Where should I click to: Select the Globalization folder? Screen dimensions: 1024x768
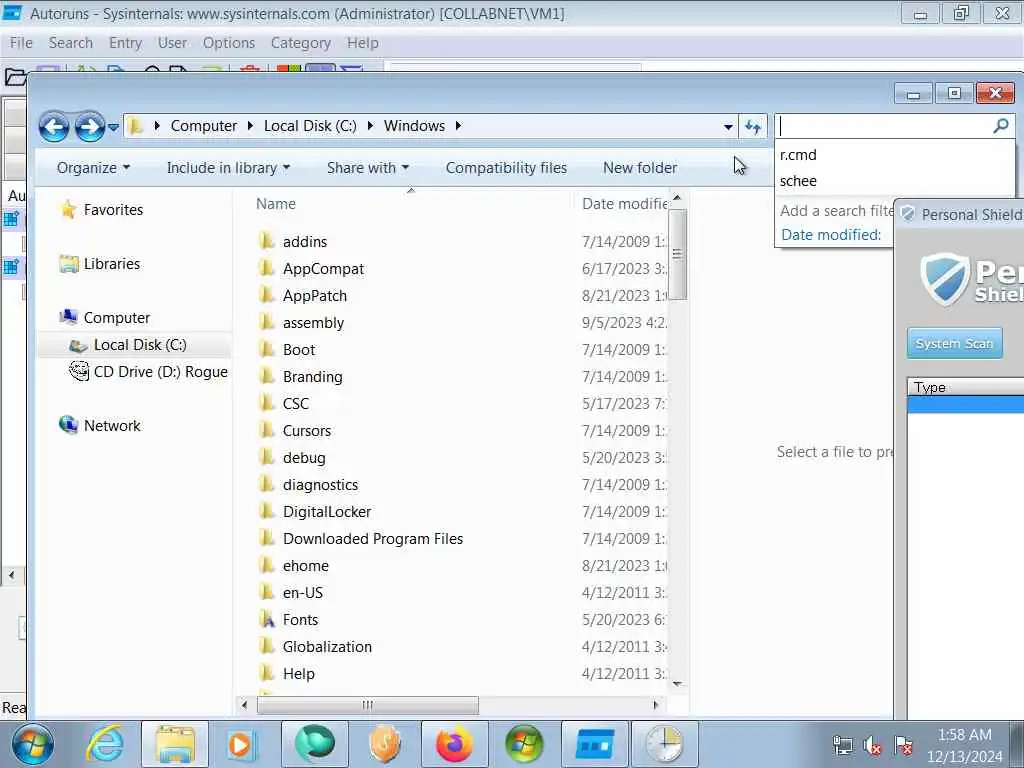[327, 647]
